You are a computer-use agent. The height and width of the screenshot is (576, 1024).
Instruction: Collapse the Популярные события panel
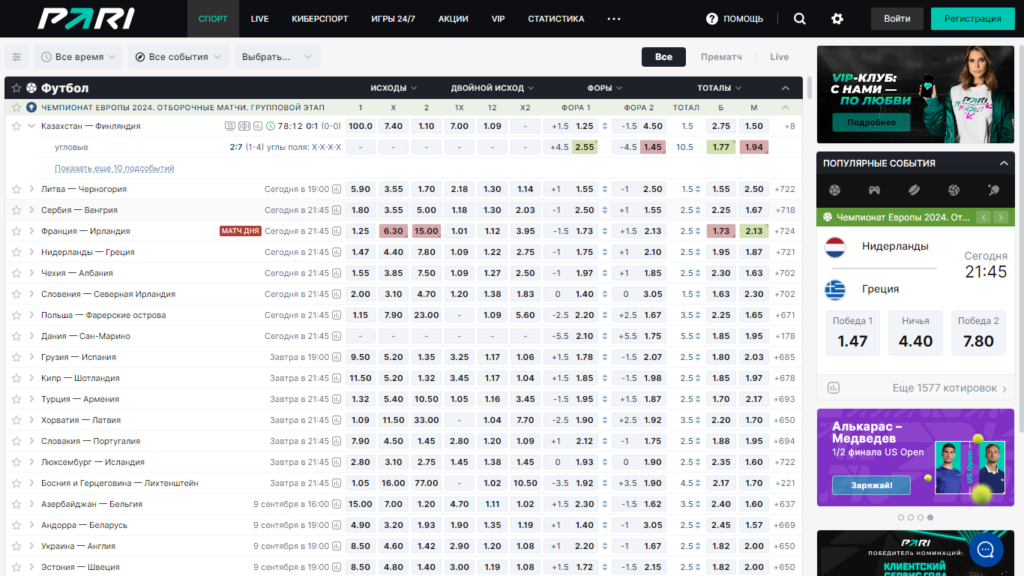click(1004, 163)
